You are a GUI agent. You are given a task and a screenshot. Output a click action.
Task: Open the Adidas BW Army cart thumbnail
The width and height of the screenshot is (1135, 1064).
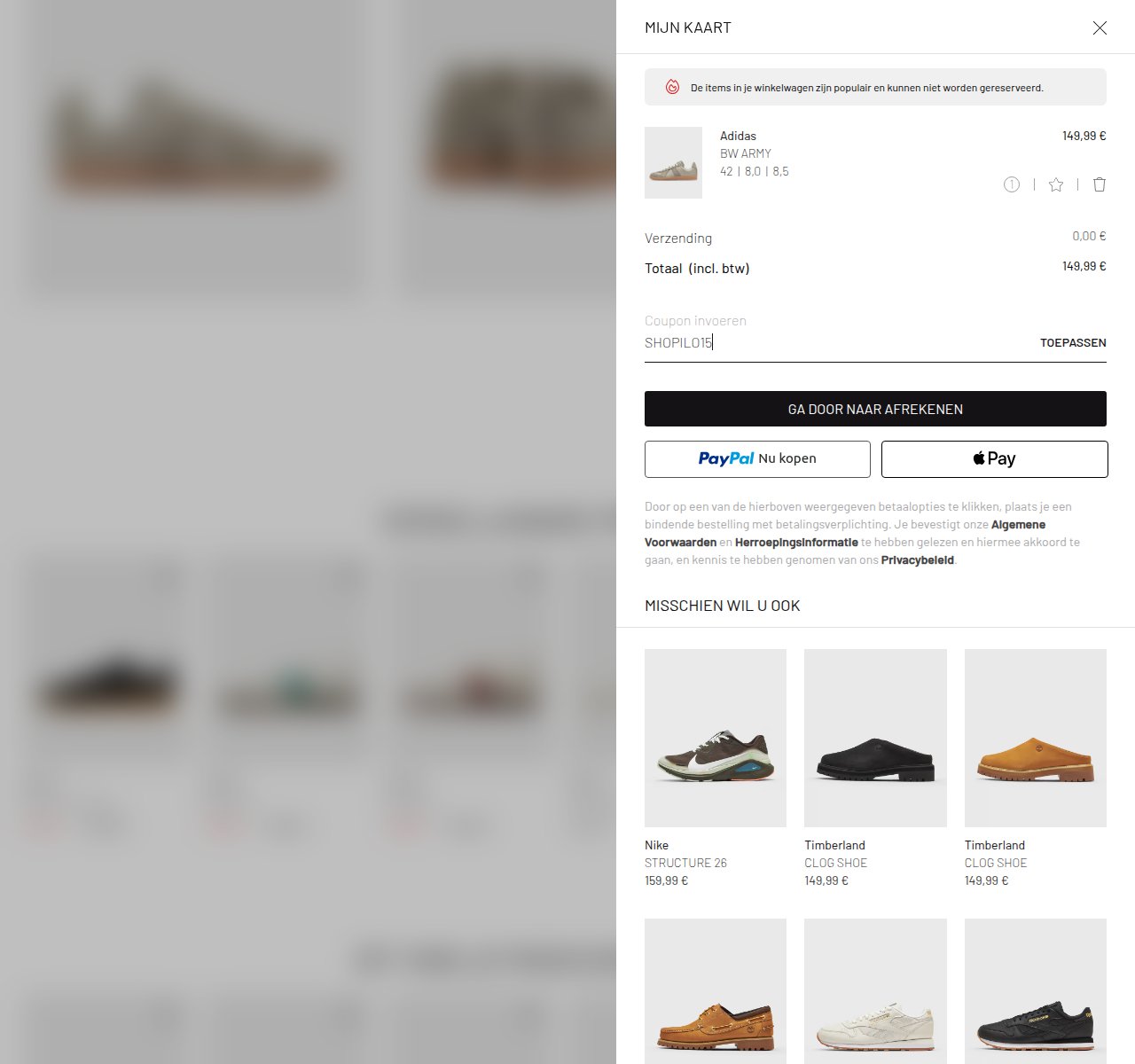click(673, 162)
